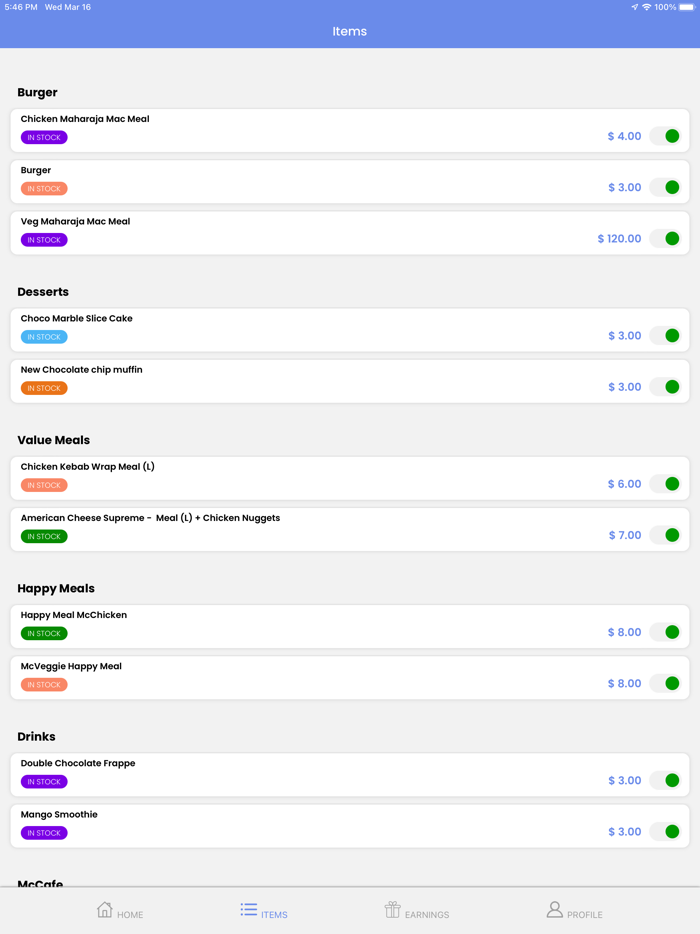The height and width of the screenshot is (934, 700).
Task: Tap New Chocolate chip muffin IN STOCK badge
Action: (44, 388)
